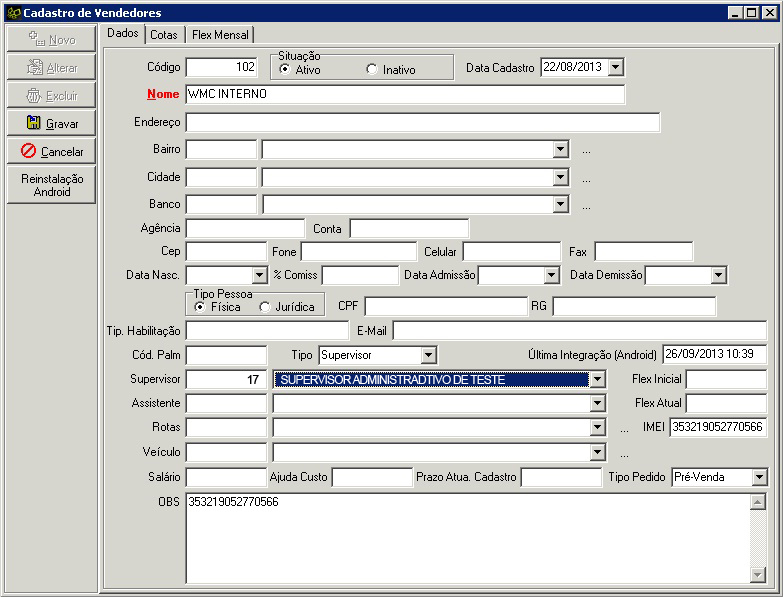Click the ellipsis lookup button next to Cidade
Screen dimensions: 783x597
[586, 178]
